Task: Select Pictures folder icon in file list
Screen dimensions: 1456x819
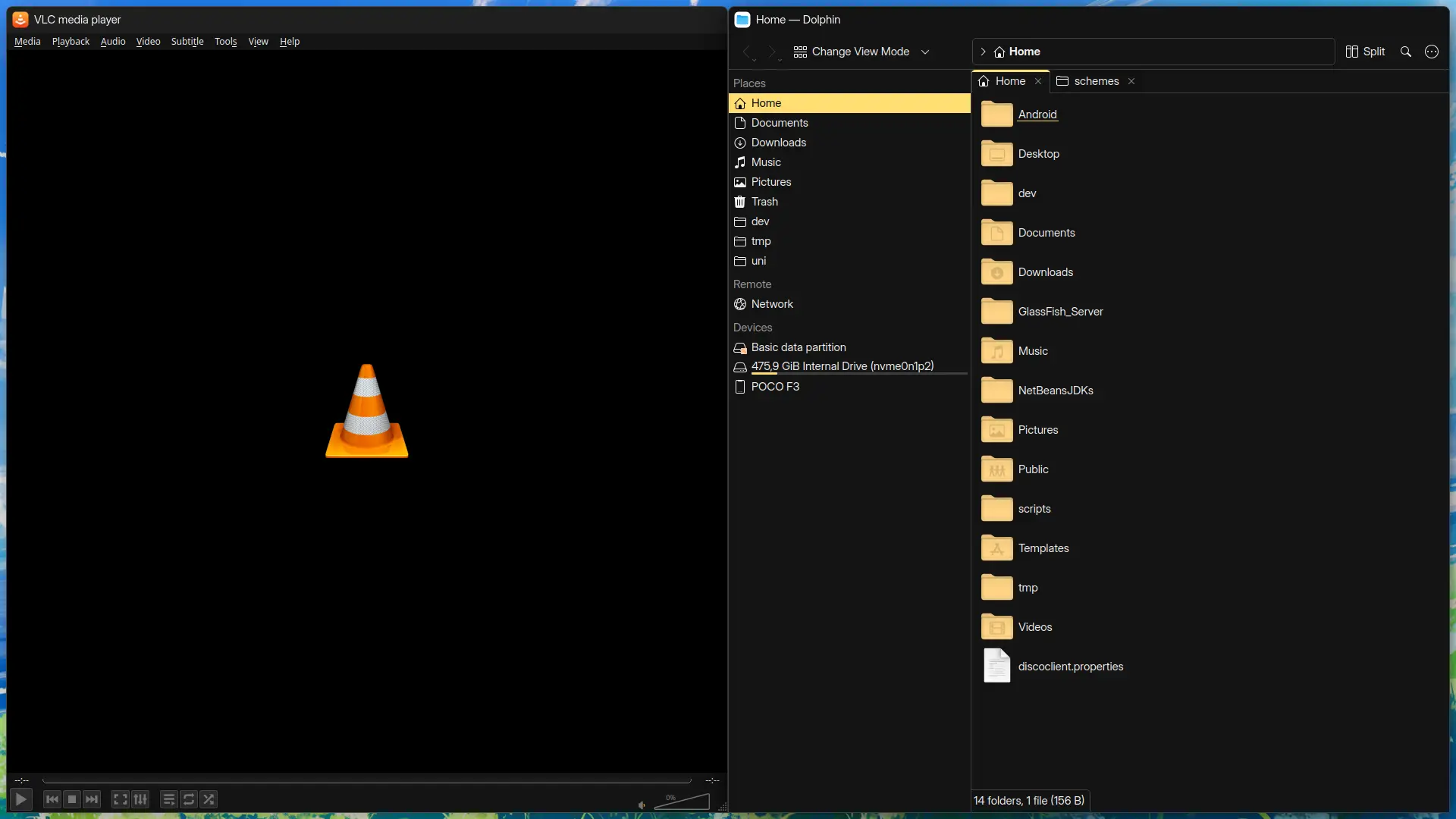Action: point(996,430)
